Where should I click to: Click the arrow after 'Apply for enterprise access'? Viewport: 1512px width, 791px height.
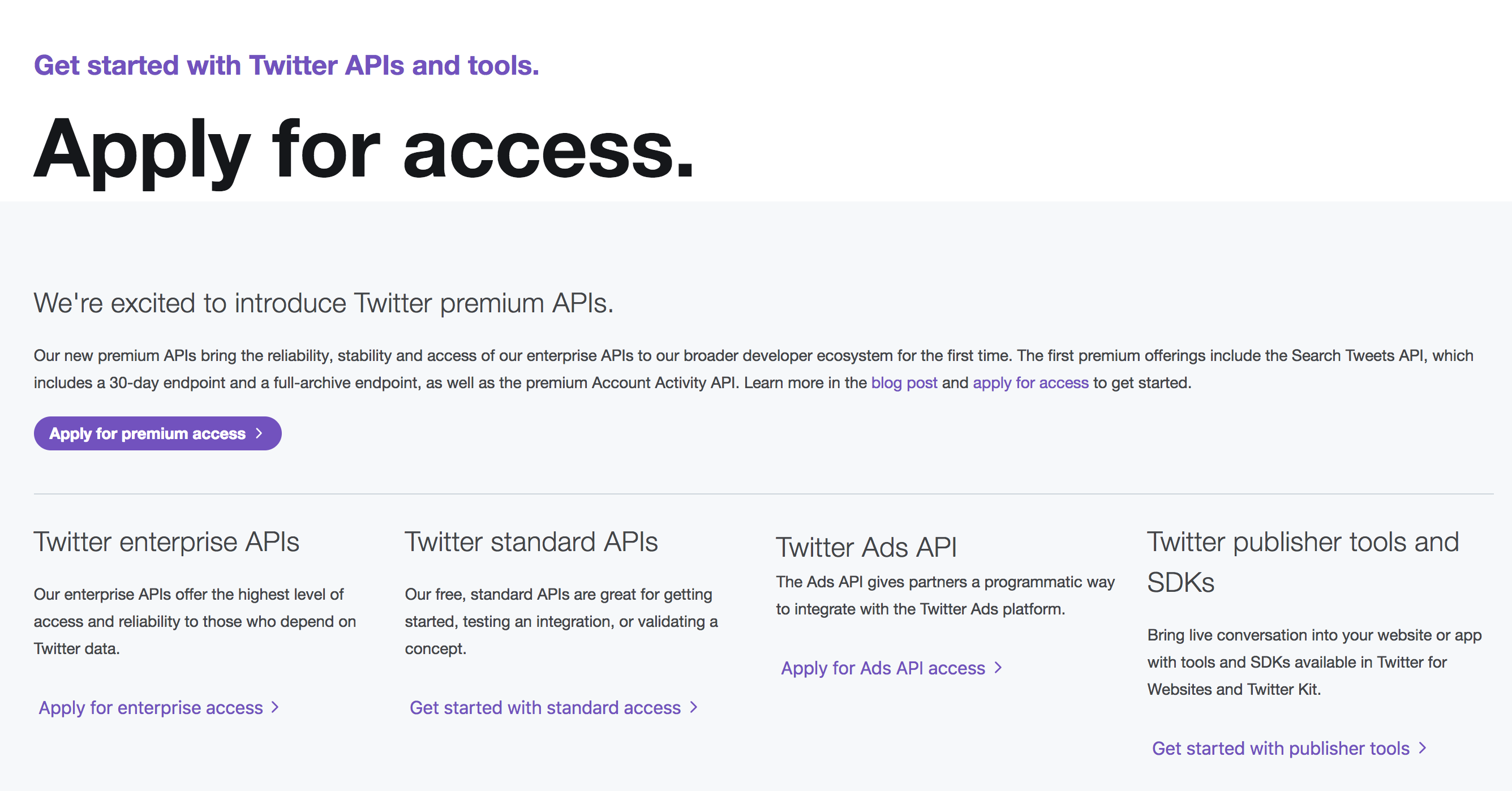[x=274, y=708]
